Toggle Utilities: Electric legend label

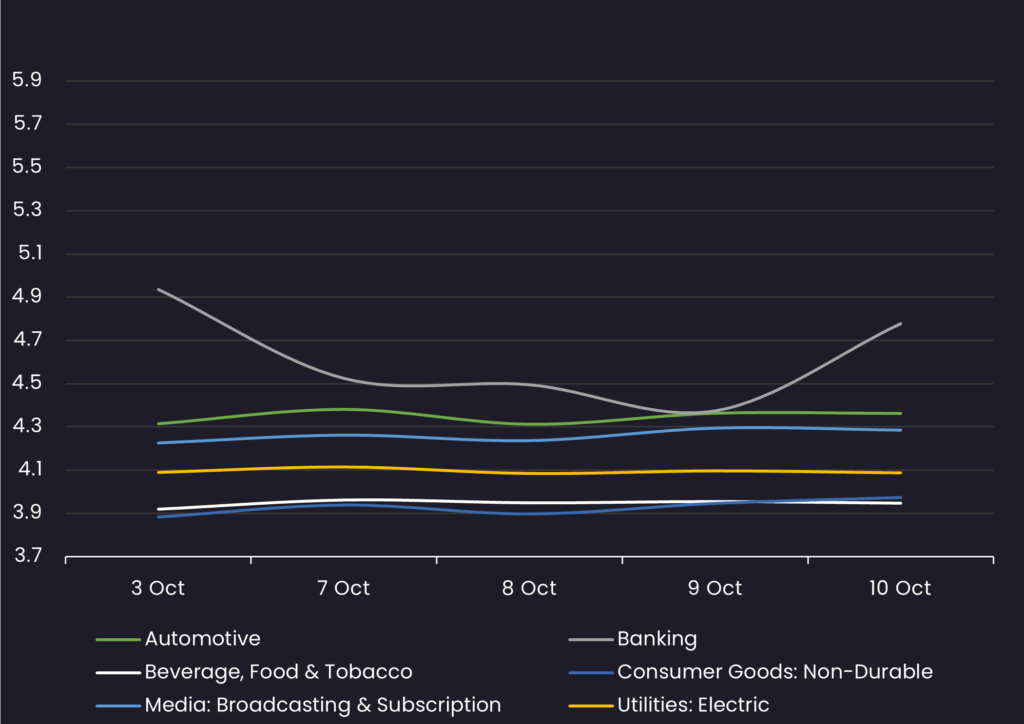[693, 705]
